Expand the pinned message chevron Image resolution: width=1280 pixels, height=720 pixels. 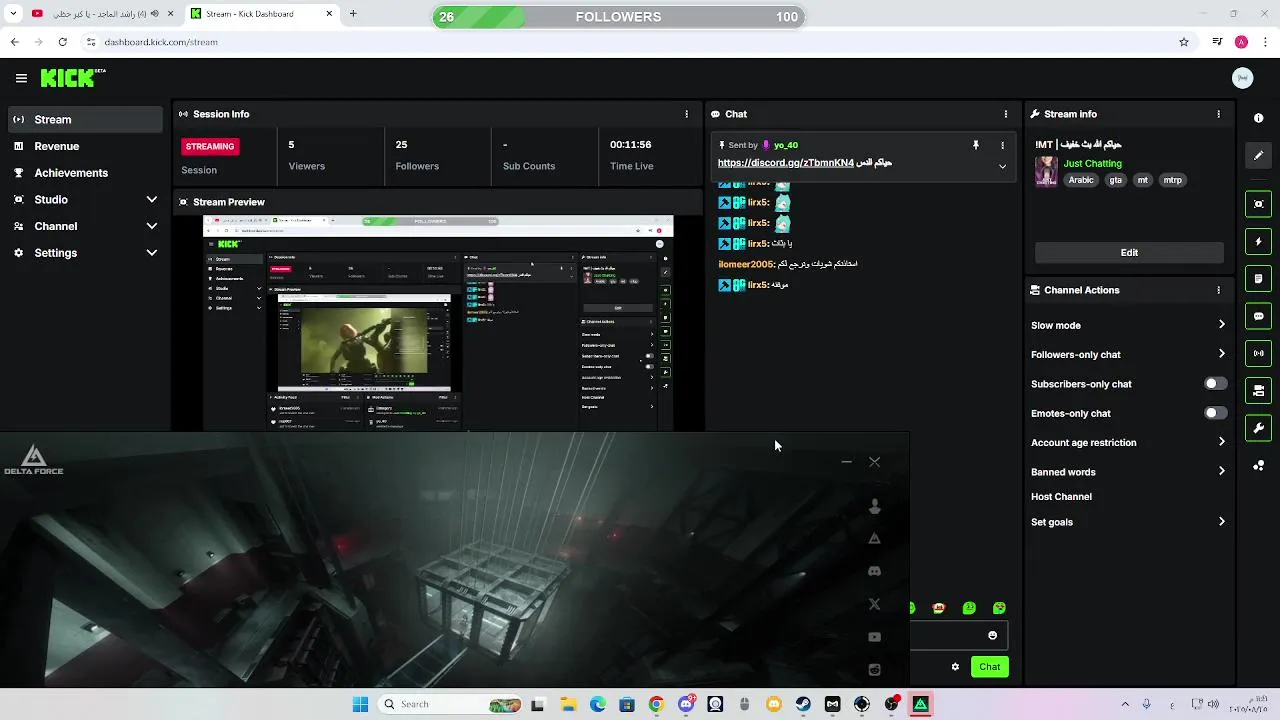[x=1002, y=166]
